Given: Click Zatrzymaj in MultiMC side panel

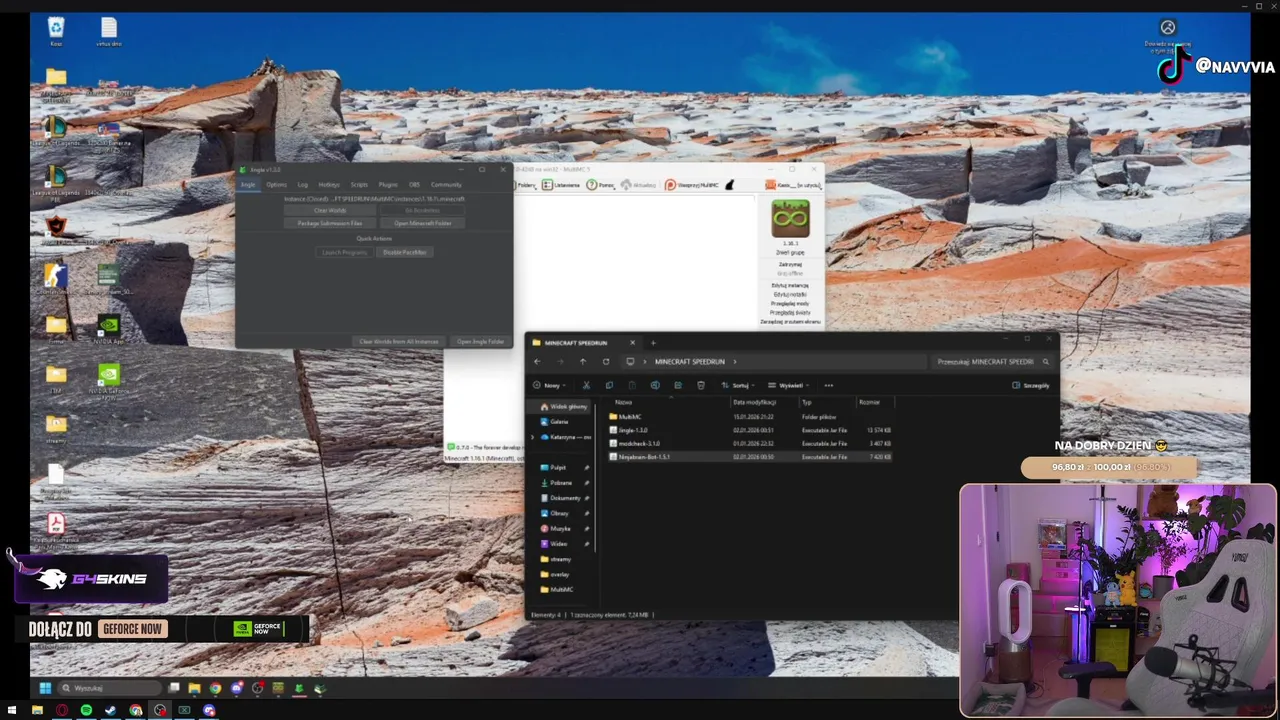Looking at the screenshot, I should coord(790,264).
